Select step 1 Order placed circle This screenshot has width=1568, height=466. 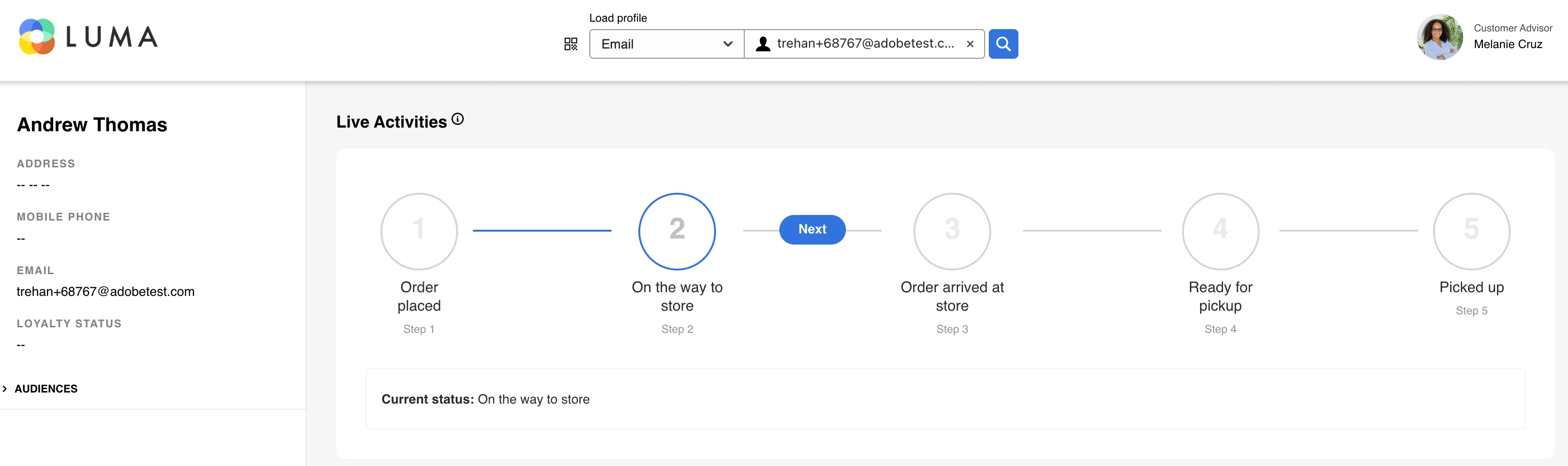(x=419, y=231)
